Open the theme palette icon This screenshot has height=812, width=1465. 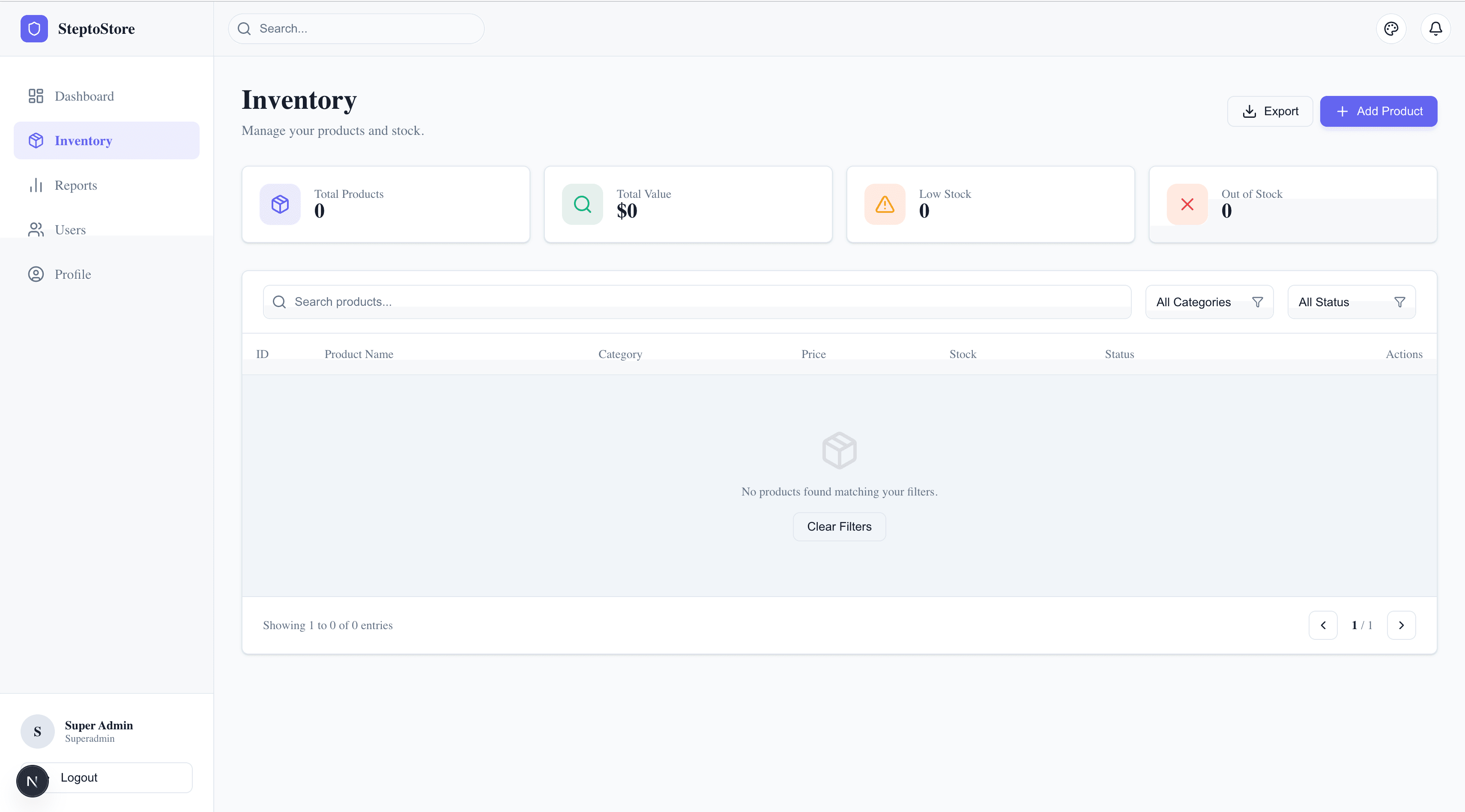coord(1391,28)
